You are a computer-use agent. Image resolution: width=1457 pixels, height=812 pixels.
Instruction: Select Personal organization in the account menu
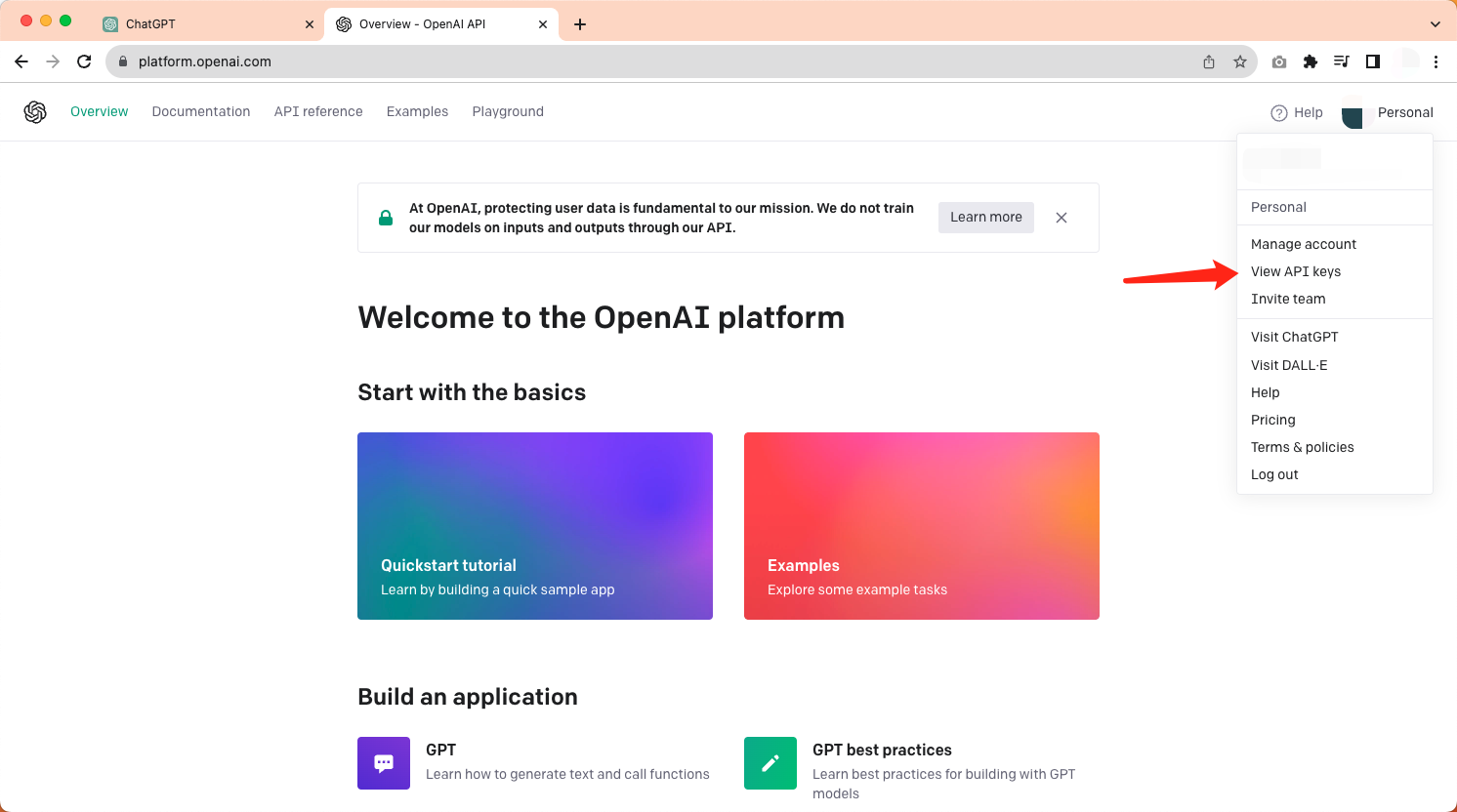click(x=1335, y=208)
